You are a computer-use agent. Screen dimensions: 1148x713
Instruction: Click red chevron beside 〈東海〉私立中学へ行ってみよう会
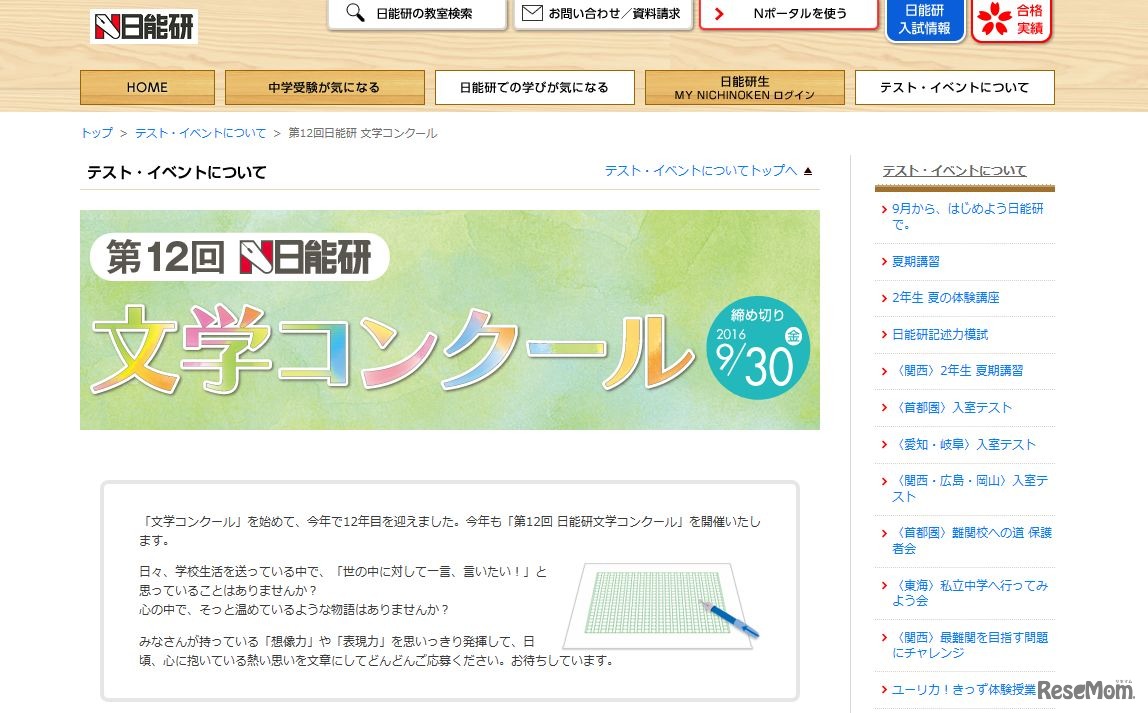(884, 586)
